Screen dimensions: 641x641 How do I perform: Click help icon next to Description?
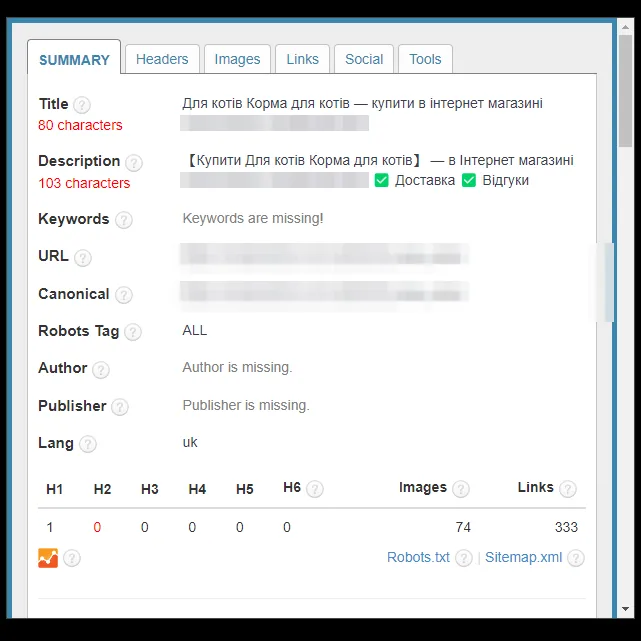pos(134,163)
